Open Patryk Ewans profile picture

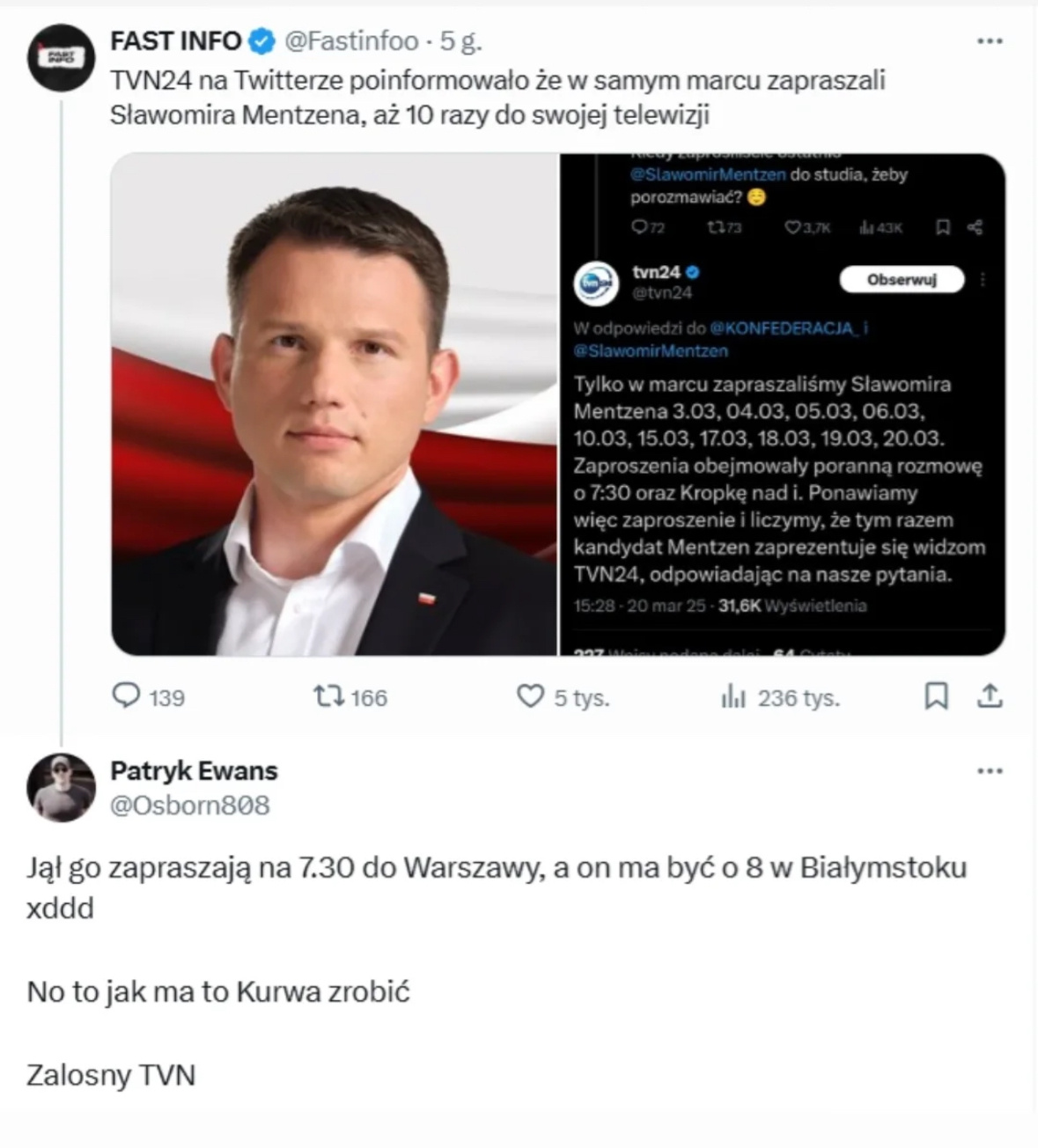(61, 787)
